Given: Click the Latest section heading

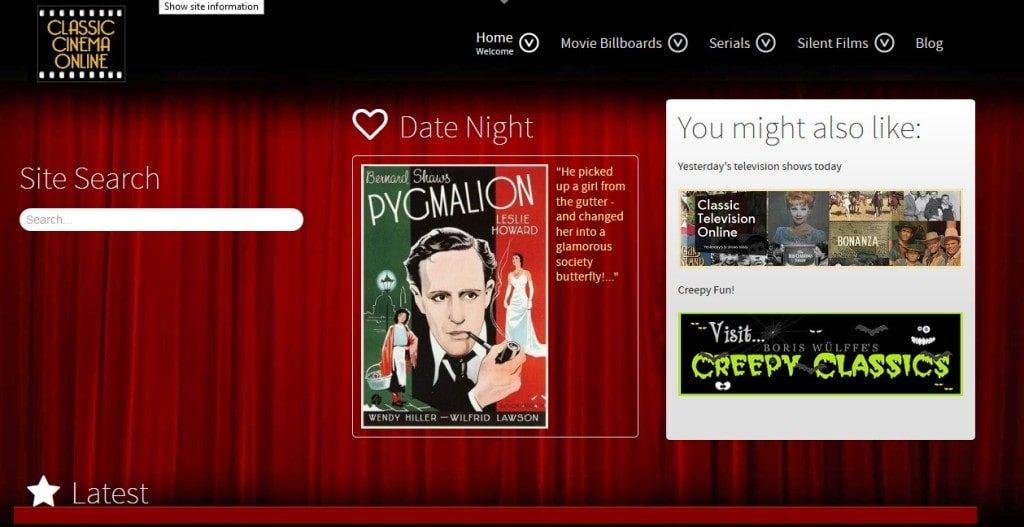Looking at the screenshot, I should [x=110, y=494].
